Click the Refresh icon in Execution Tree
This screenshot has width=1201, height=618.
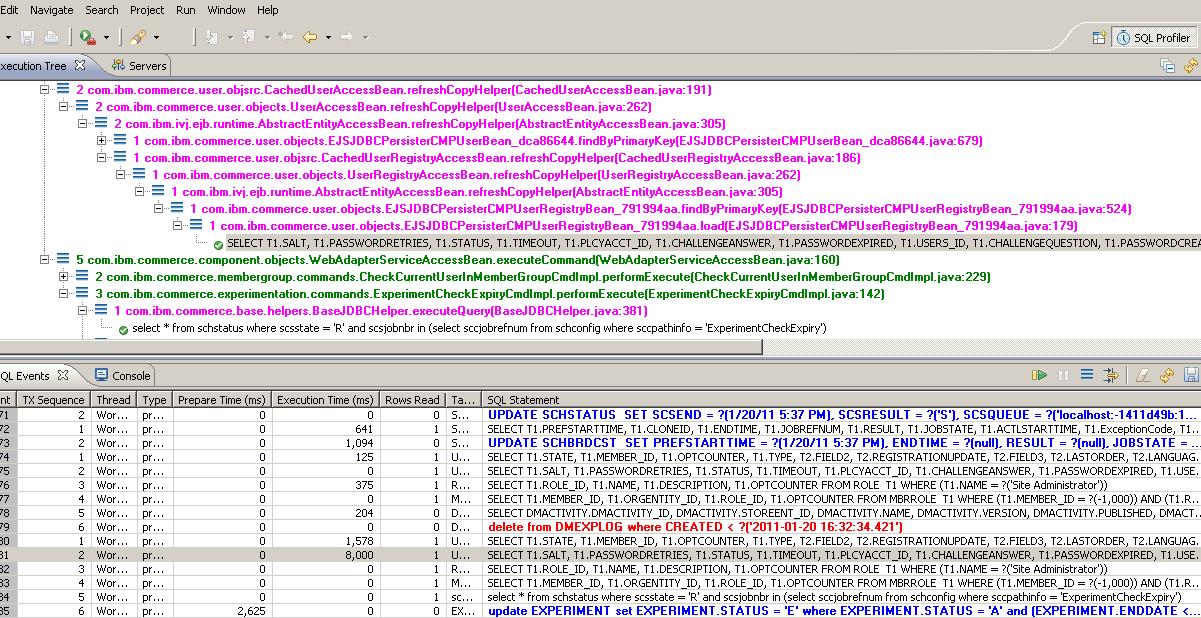click(1190, 66)
